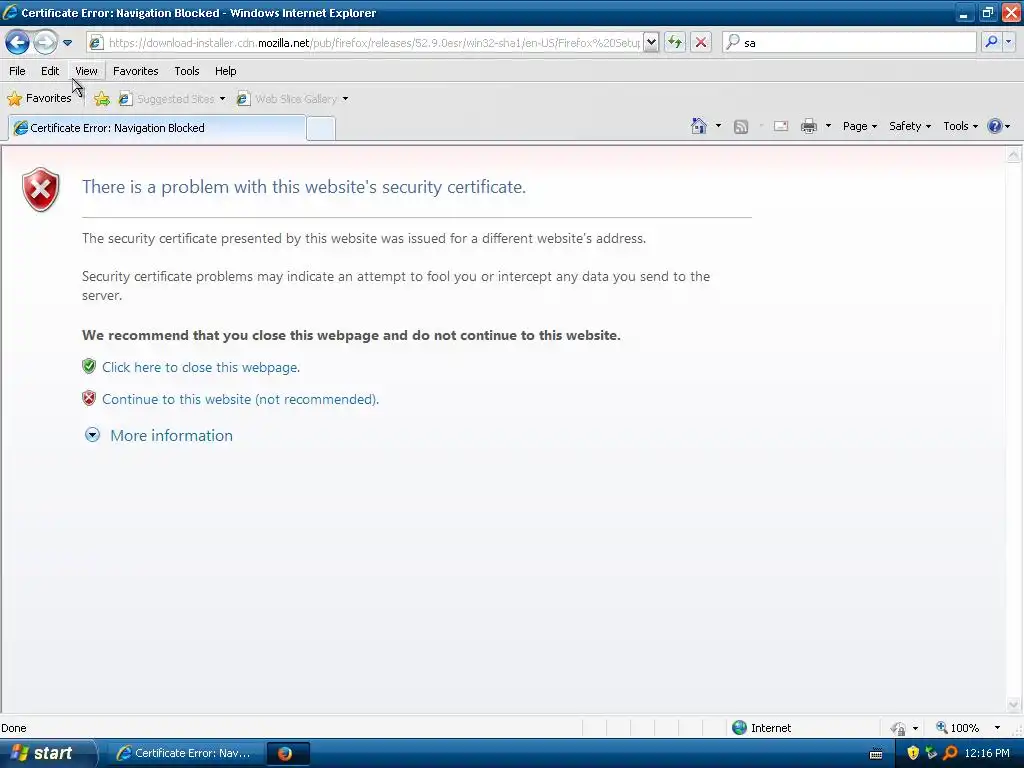Expand the address bar autocomplete dropdown

tap(650, 43)
